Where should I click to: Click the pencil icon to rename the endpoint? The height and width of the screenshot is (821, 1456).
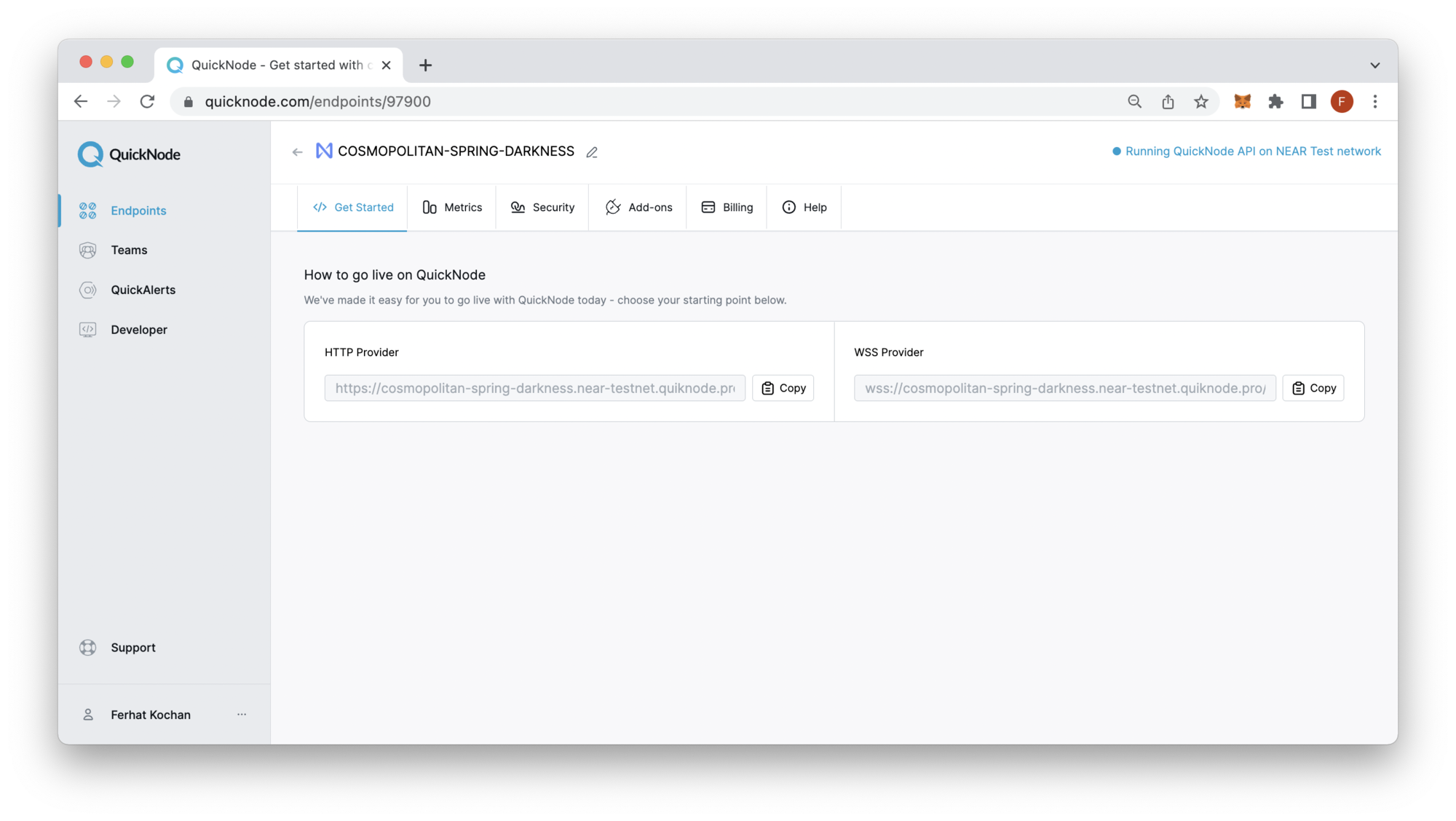[592, 152]
